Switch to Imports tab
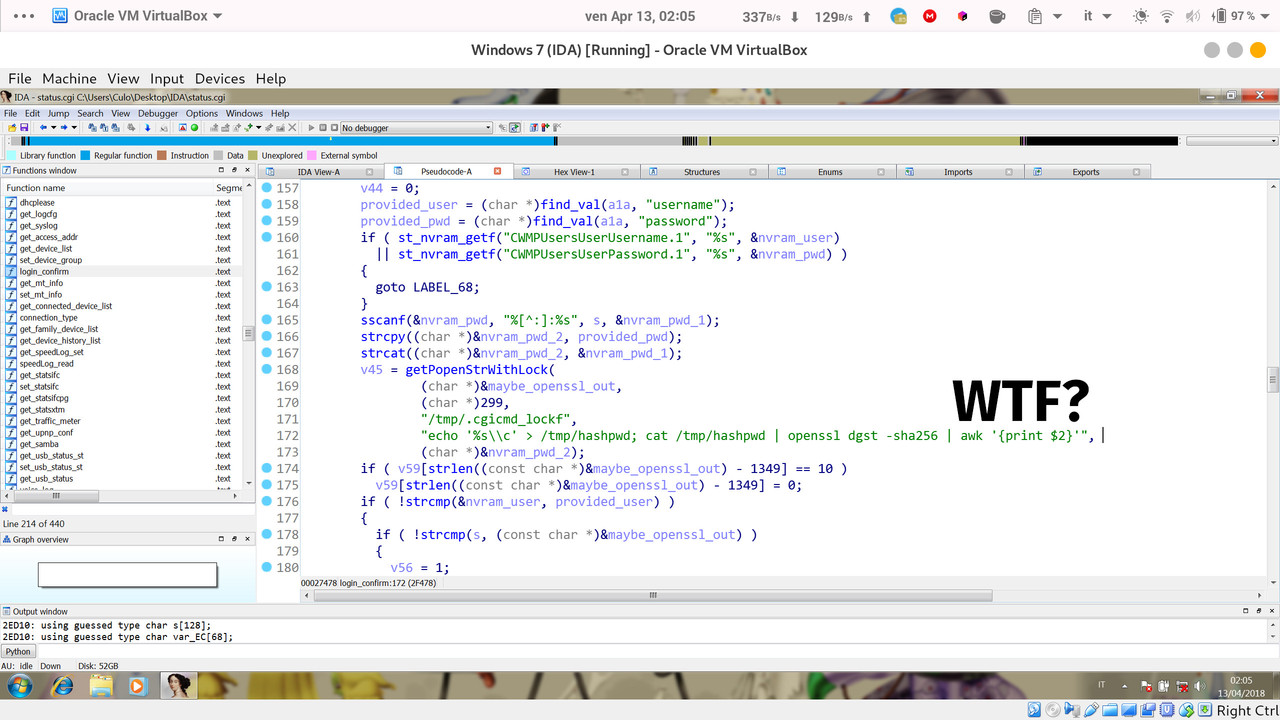1280x720 pixels. click(x=958, y=172)
